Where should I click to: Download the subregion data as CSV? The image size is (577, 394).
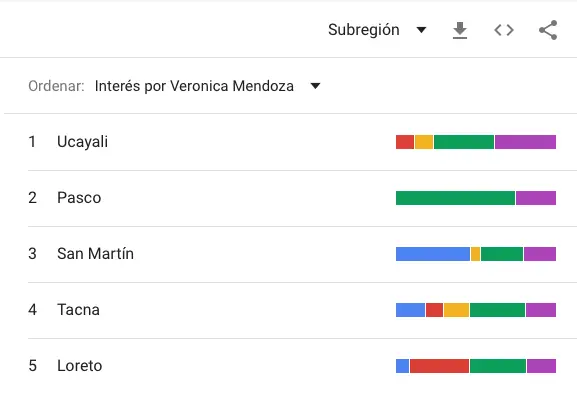click(x=460, y=30)
